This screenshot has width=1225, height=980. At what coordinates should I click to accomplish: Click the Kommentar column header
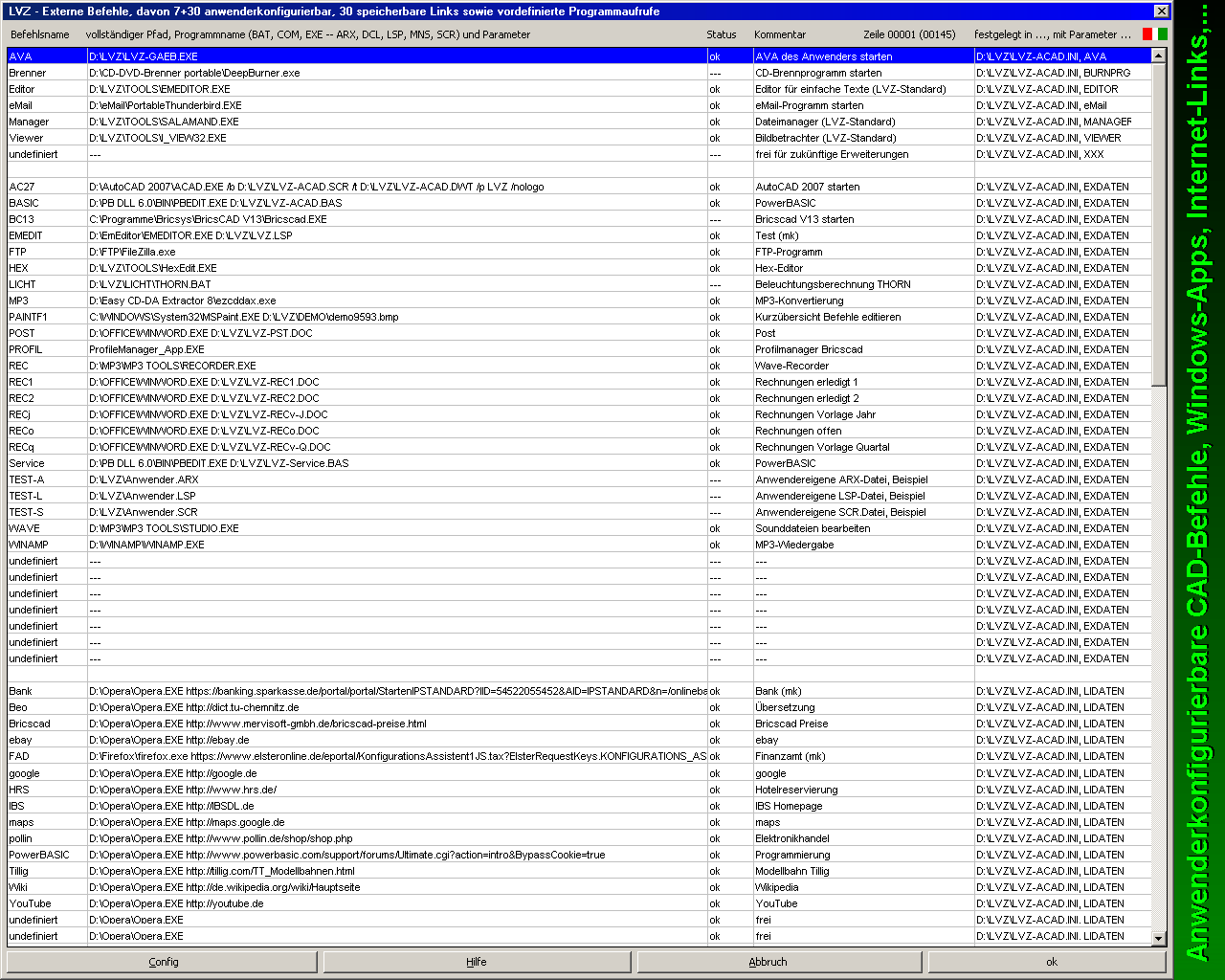[x=780, y=34]
